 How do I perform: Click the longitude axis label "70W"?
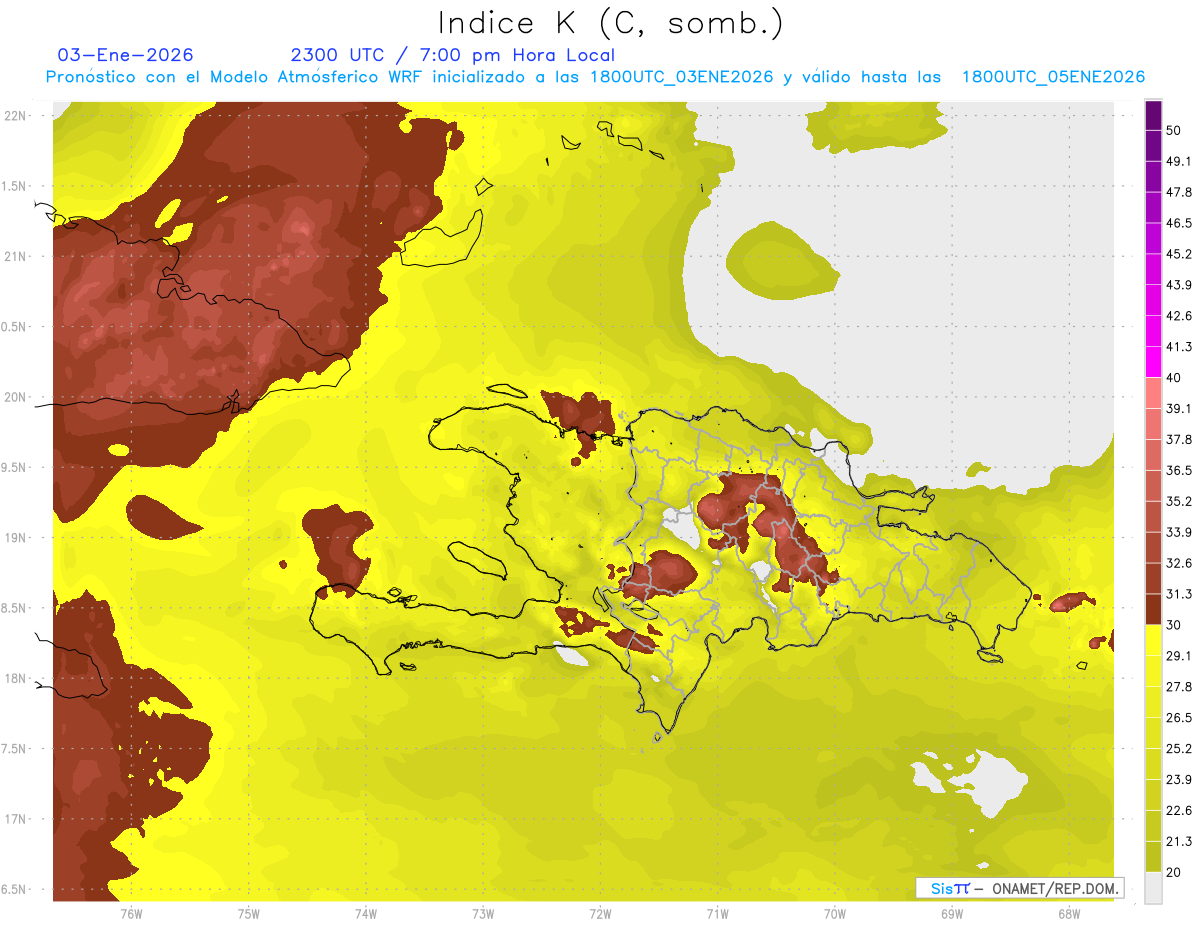[835, 913]
